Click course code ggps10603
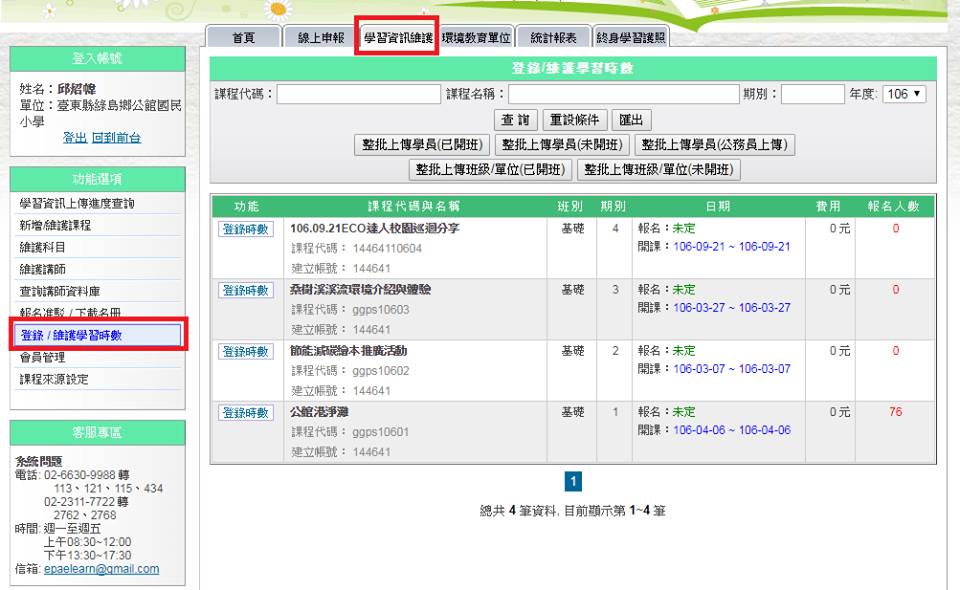The height and width of the screenshot is (590, 960). point(381,310)
